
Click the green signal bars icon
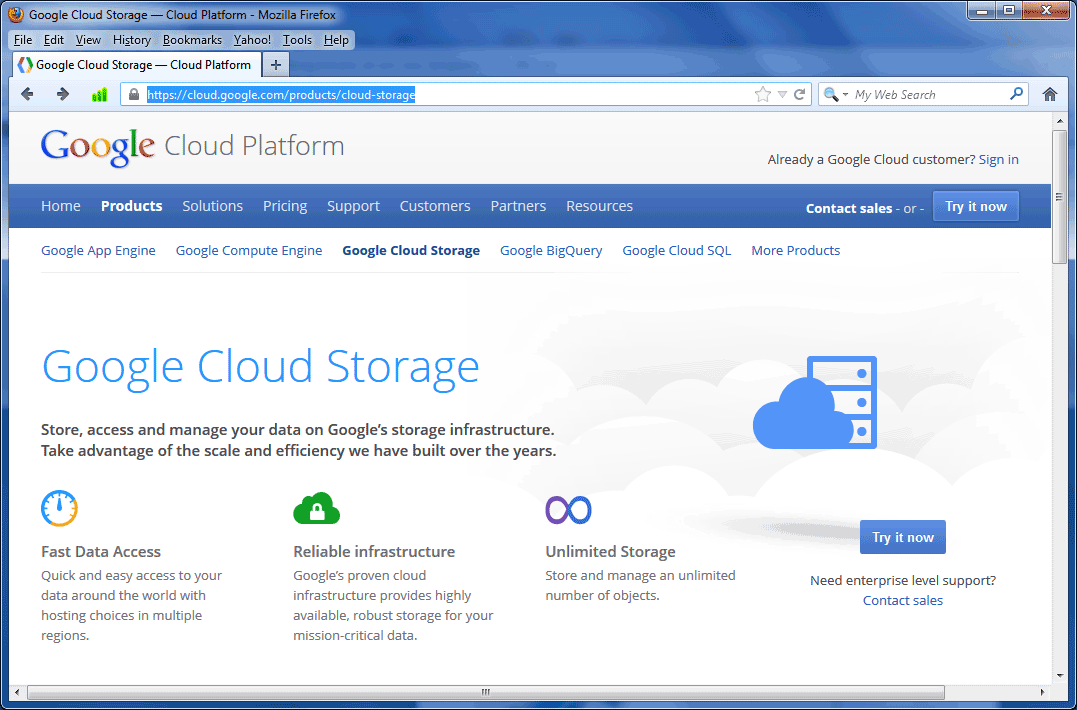99,95
